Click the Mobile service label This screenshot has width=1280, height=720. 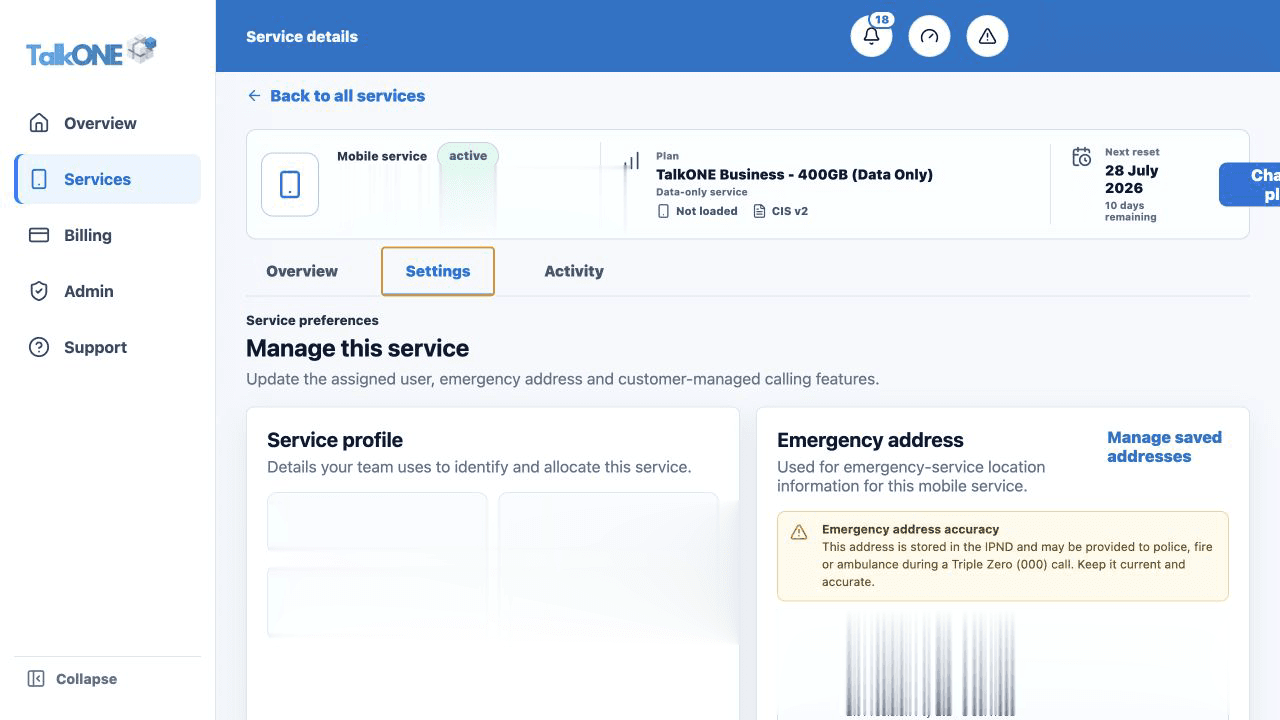(x=382, y=156)
